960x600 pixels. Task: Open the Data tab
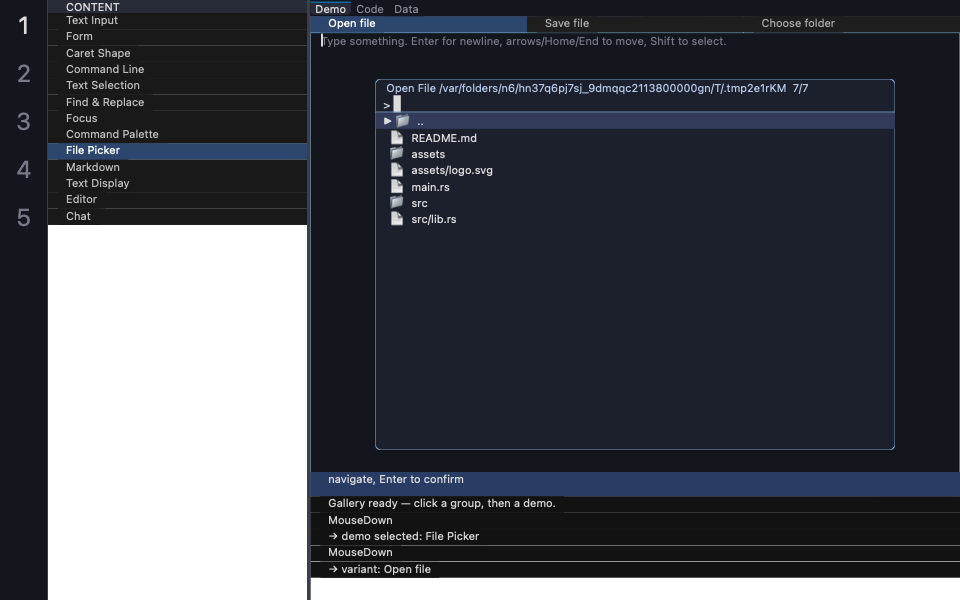406,9
